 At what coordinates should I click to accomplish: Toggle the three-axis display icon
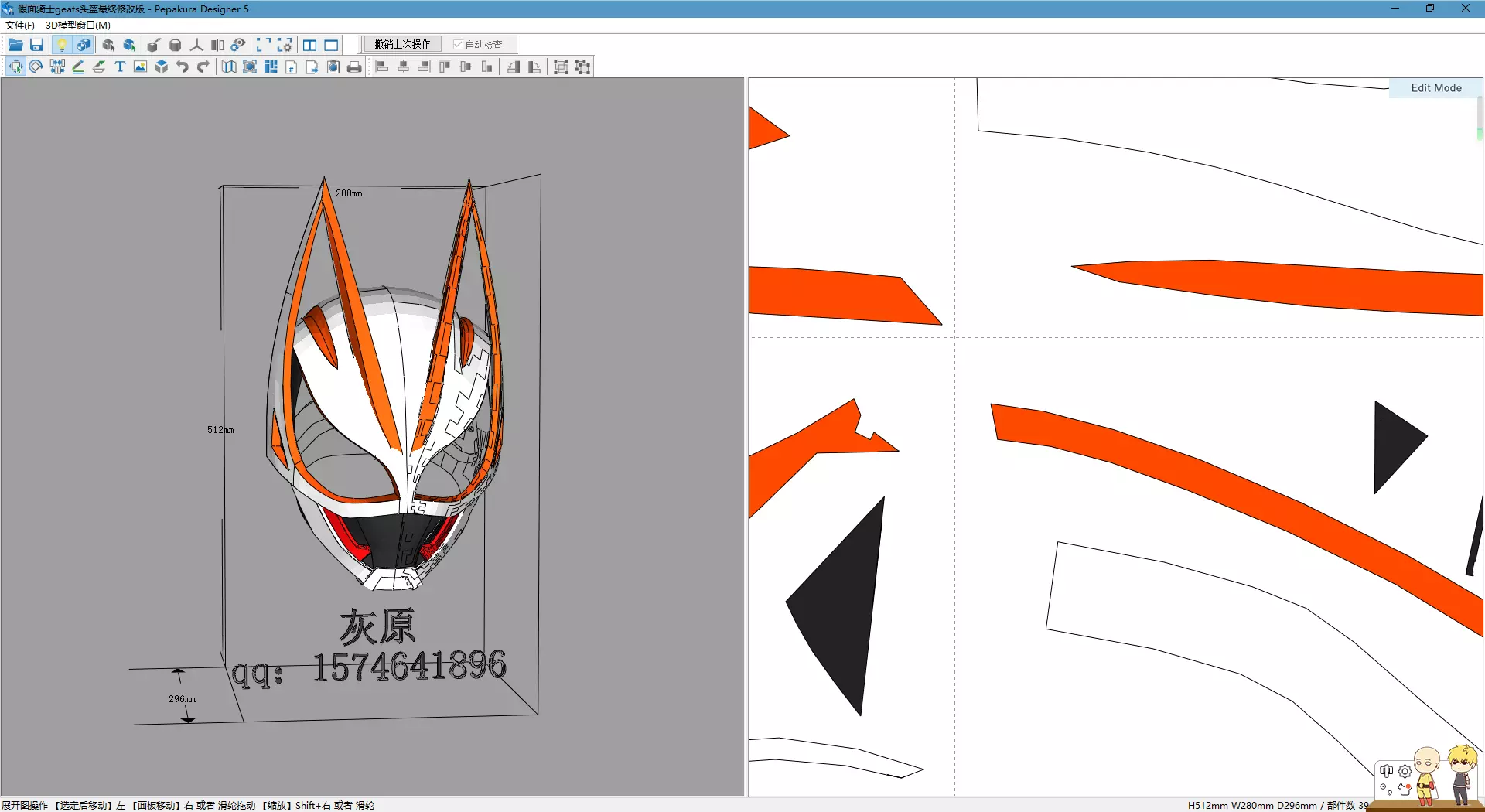[x=196, y=45]
